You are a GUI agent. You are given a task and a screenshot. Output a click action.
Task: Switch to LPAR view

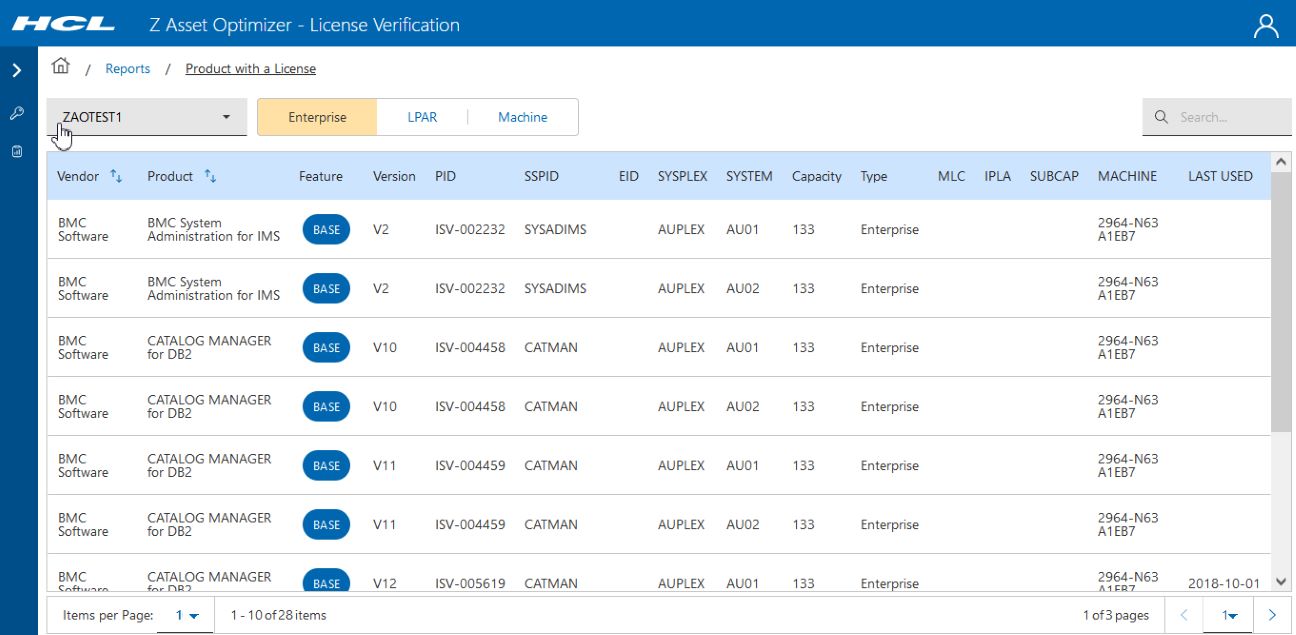point(422,117)
